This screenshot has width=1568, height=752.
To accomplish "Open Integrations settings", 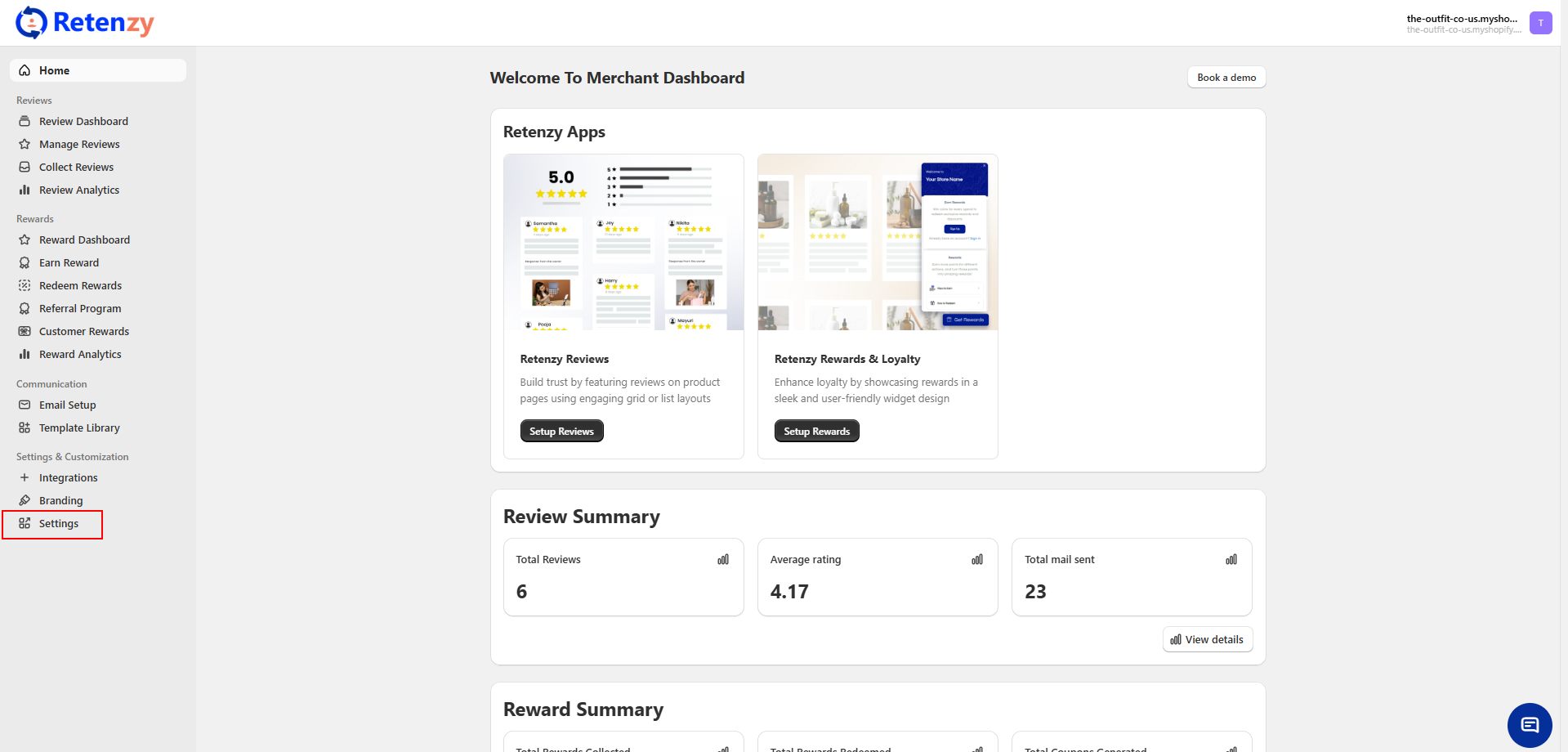I will click(x=98, y=477).
